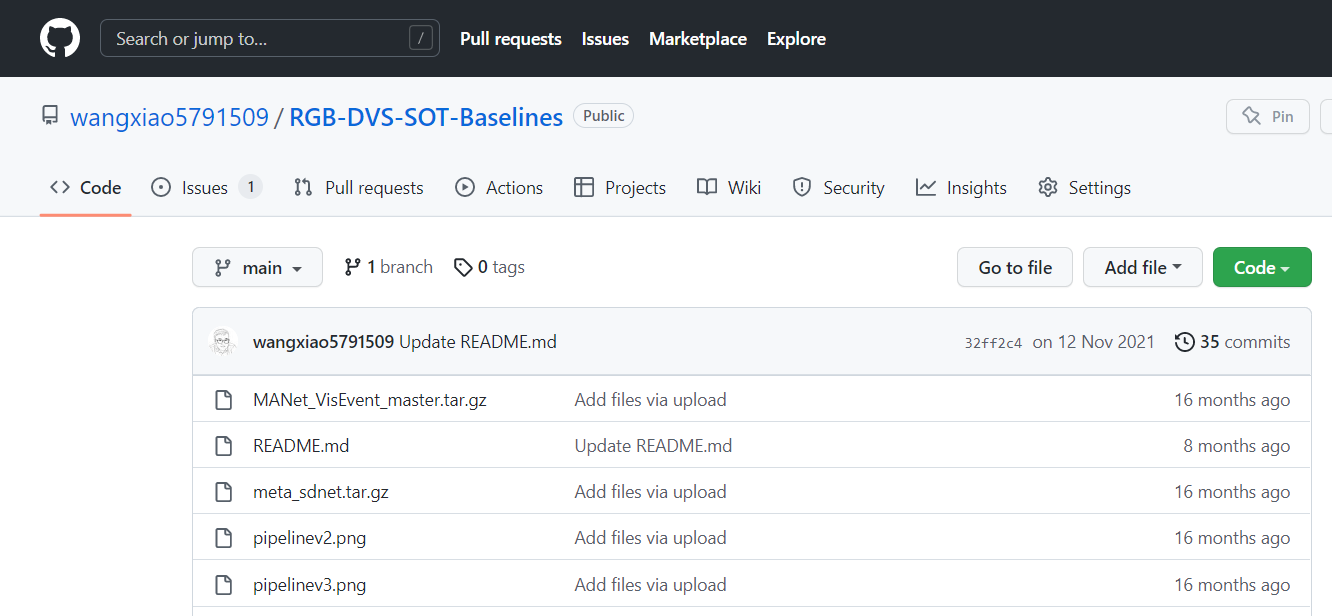Switch to the Code tab
Image resolution: width=1332 pixels, height=616 pixels.
pos(86,188)
